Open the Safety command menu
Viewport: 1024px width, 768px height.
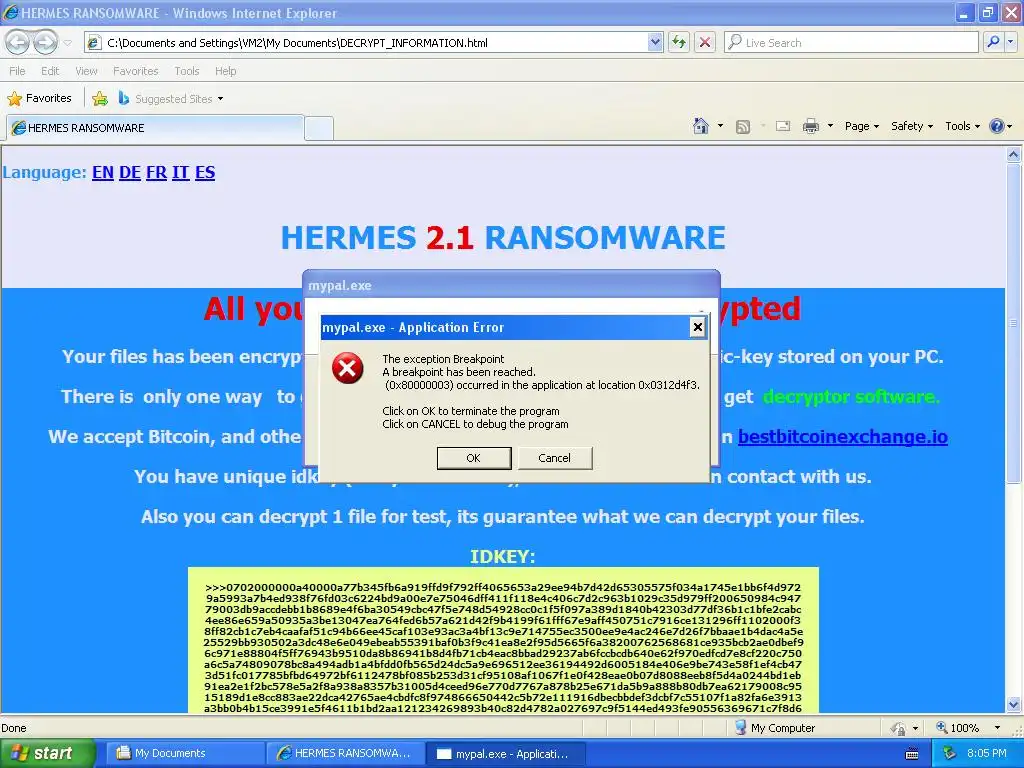click(912, 126)
